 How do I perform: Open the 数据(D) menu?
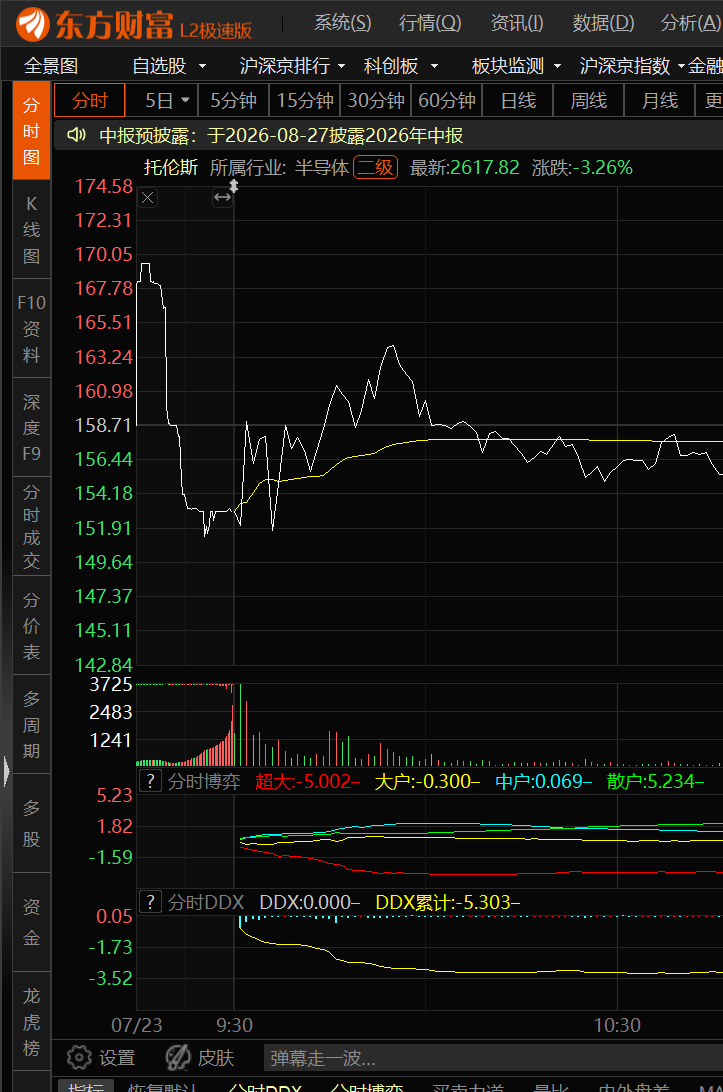click(x=603, y=23)
